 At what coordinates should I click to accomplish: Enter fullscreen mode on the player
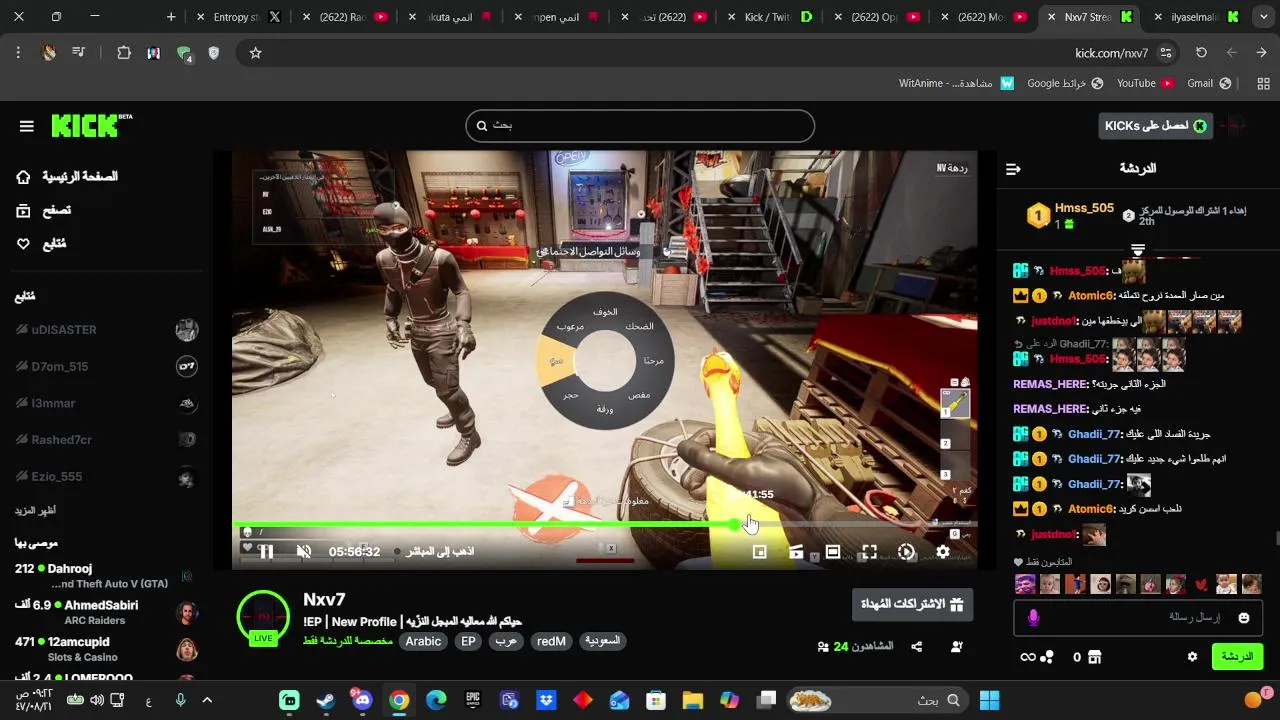tap(869, 552)
